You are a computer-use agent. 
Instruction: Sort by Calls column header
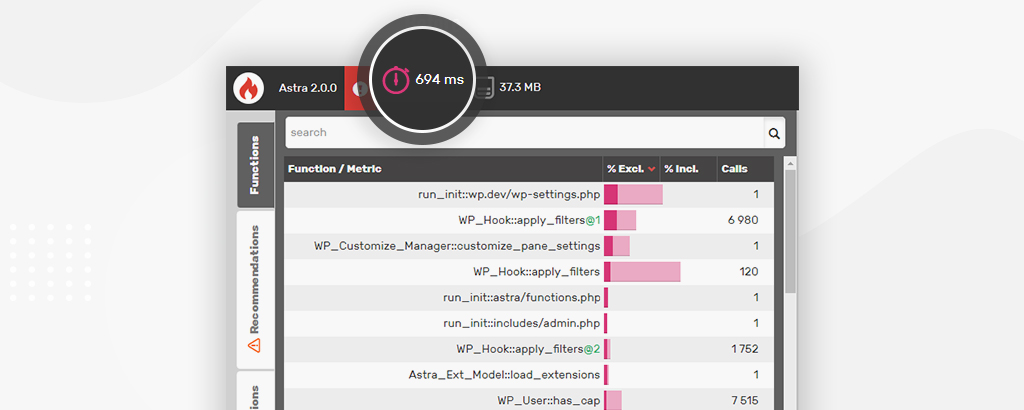pos(745,169)
